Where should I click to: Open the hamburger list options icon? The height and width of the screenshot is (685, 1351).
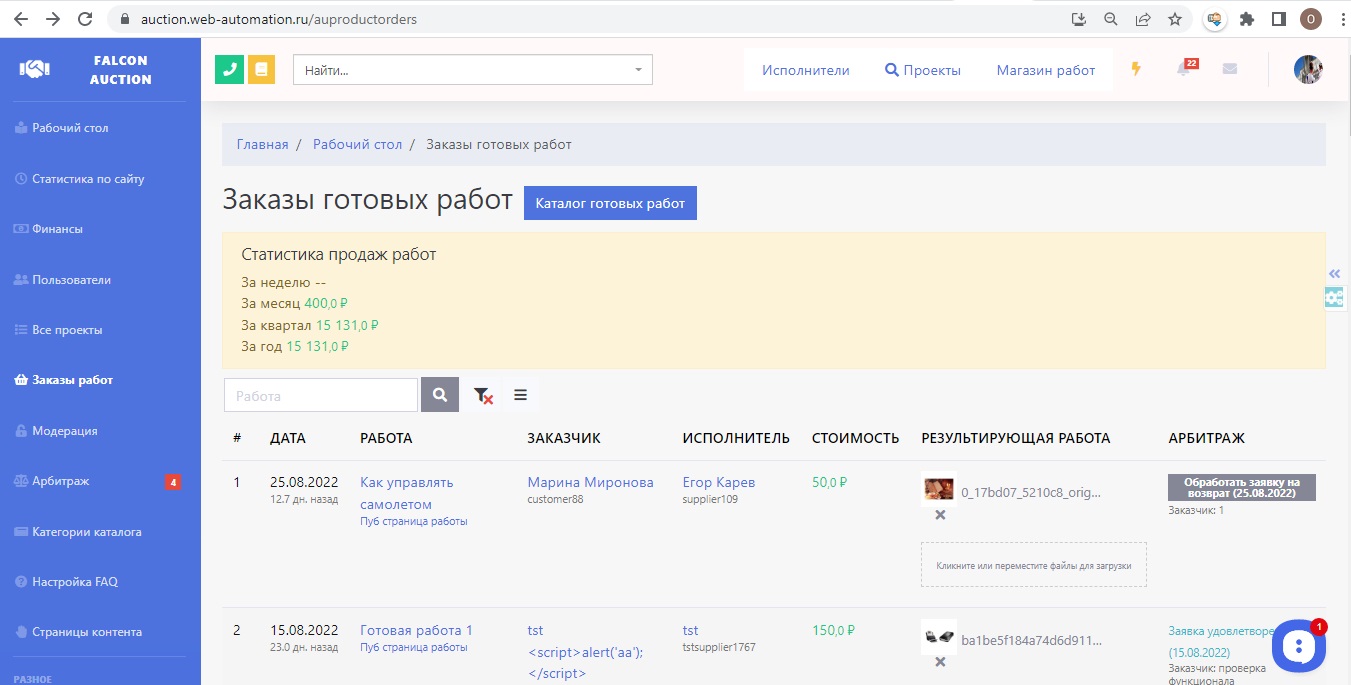pyautogui.click(x=520, y=395)
